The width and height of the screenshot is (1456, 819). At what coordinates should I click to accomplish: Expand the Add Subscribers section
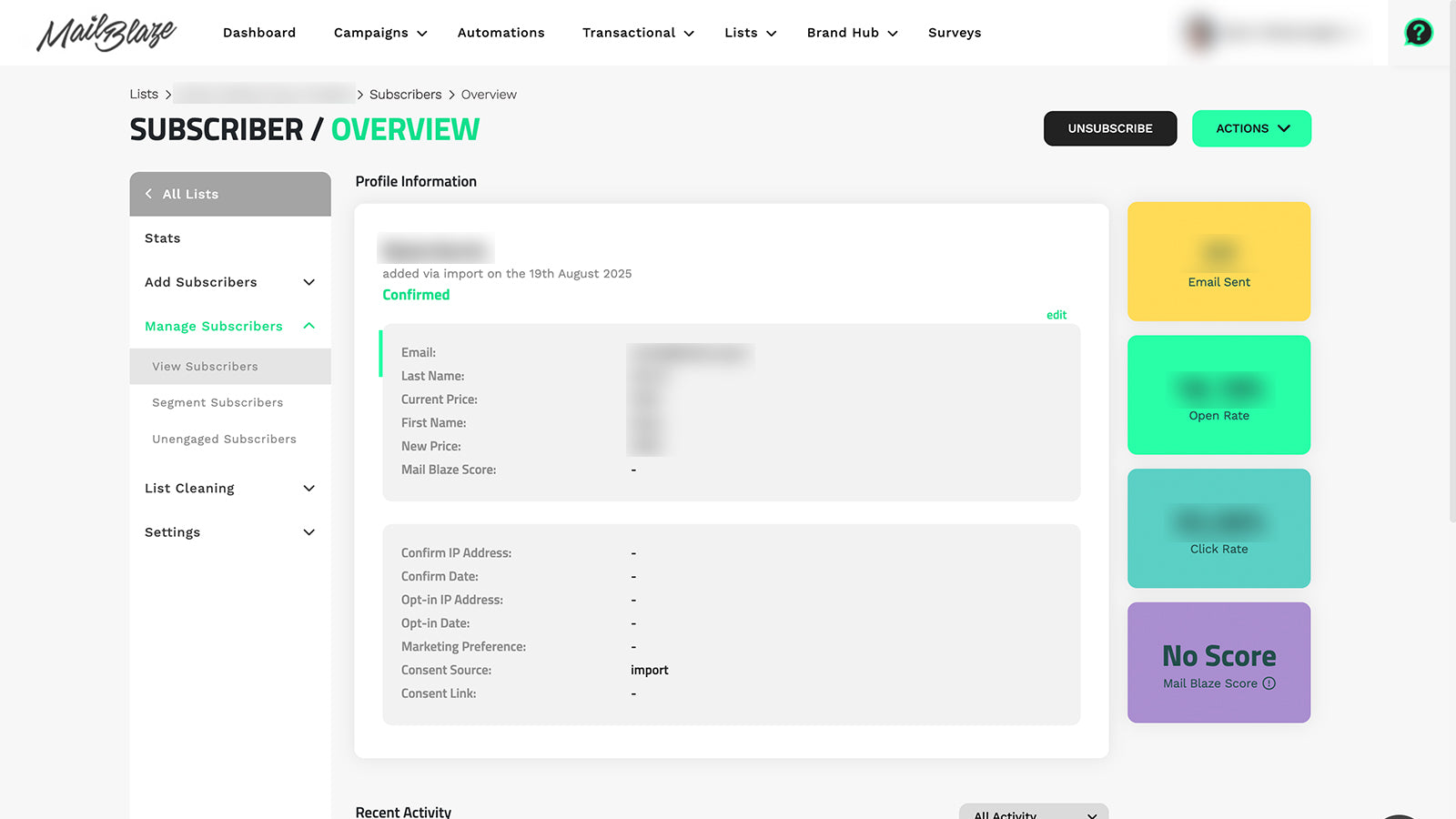pyautogui.click(x=310, y=282)
